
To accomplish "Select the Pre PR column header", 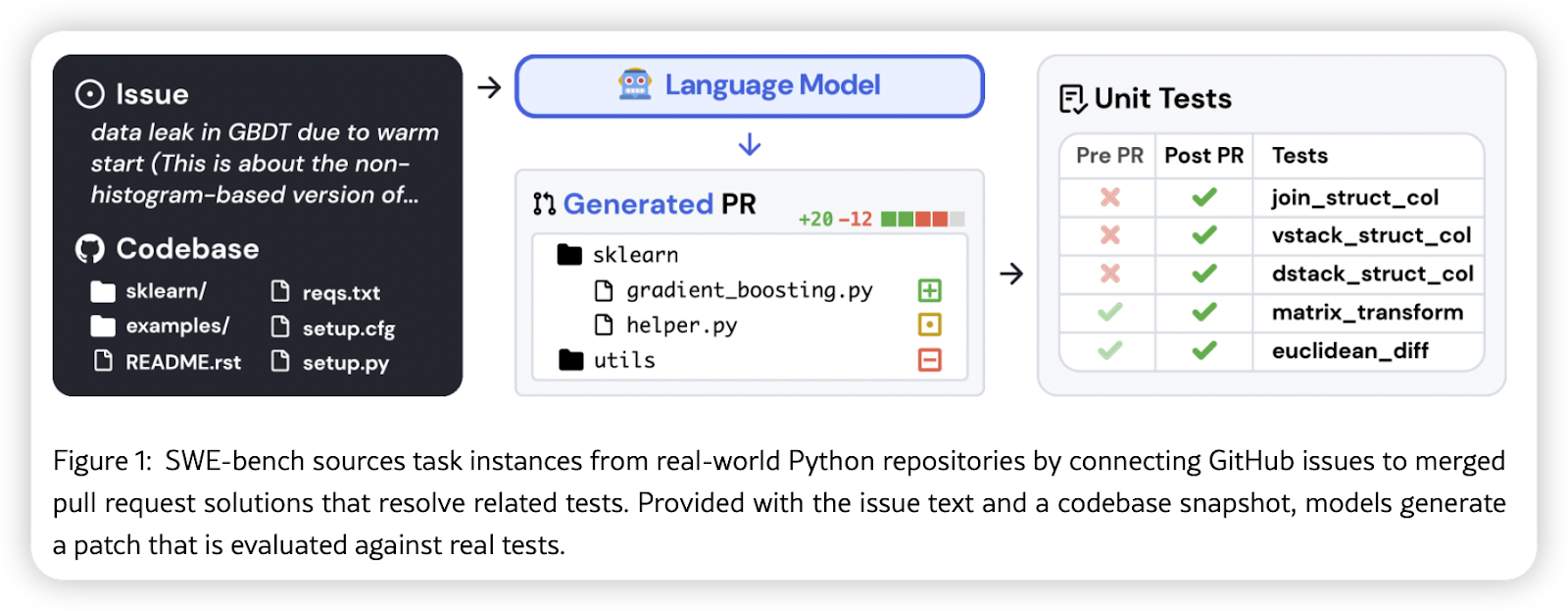I will tap(1109, 156).
